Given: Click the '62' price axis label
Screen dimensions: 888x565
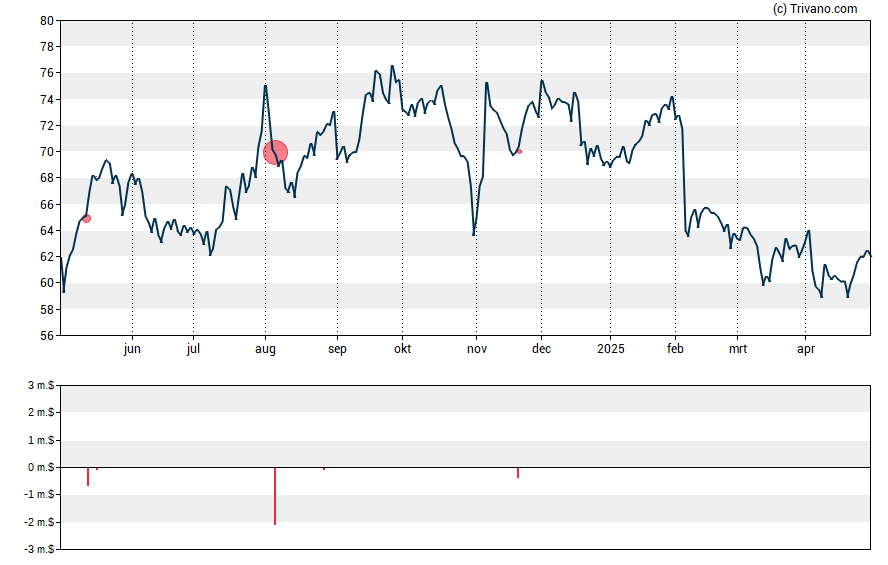Looking at the screenshot, I should pos(47,256).
